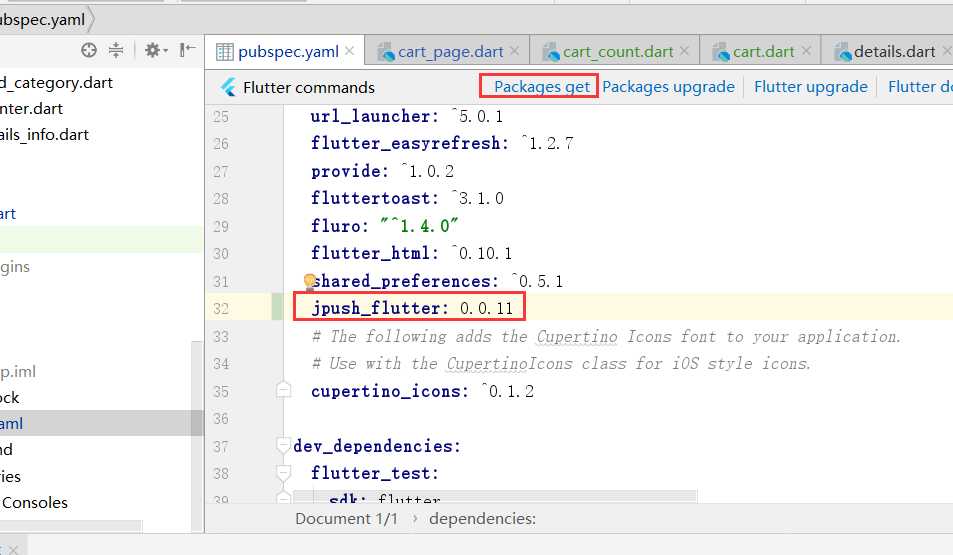953x555 pixels.
Task: Collapse the flutter_test fold marker
Action: [x=284, y=472]
